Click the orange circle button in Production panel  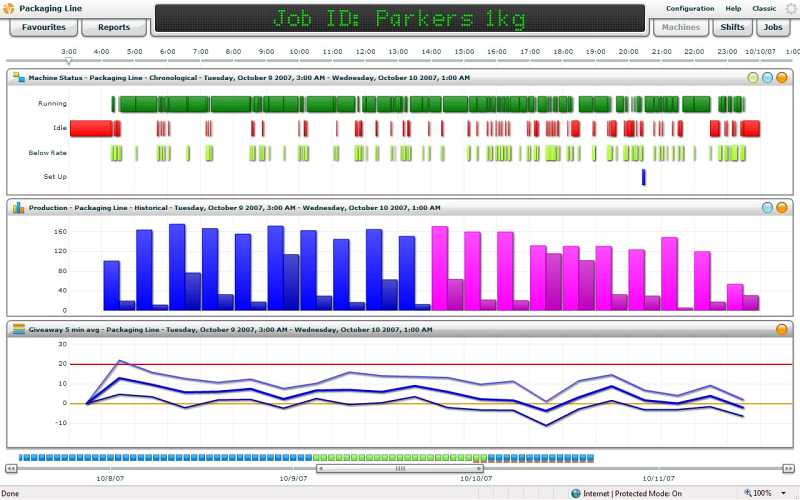coord(782,208)
